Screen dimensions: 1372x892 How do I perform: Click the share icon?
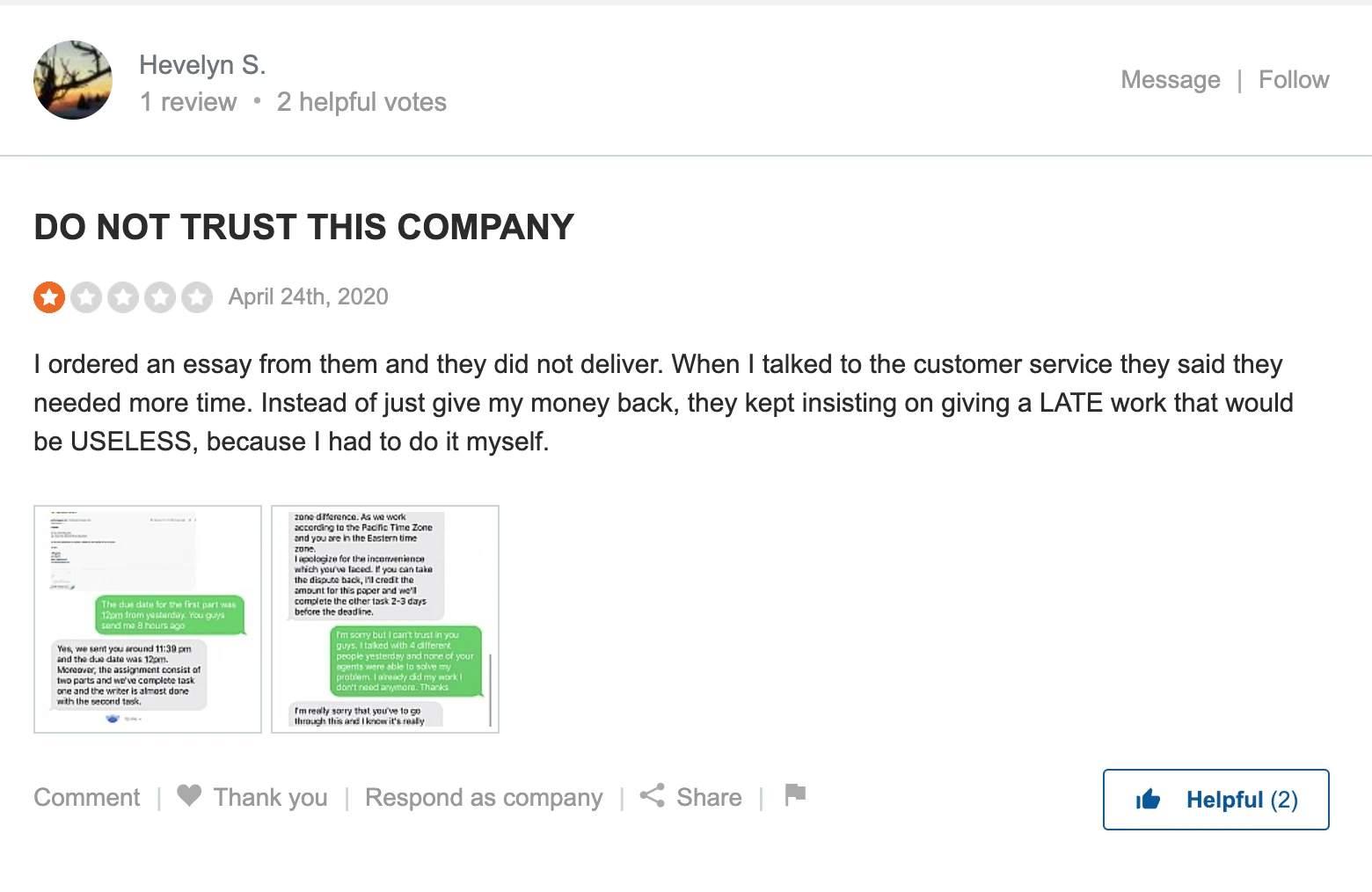[652, 796]
